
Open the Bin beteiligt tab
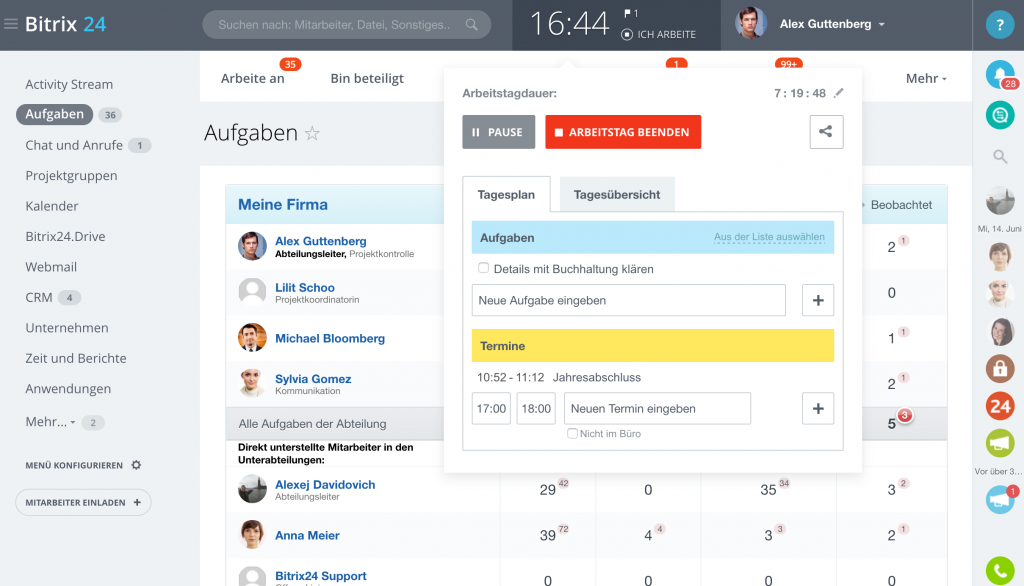pyautogui.click(x=367, y=78)
